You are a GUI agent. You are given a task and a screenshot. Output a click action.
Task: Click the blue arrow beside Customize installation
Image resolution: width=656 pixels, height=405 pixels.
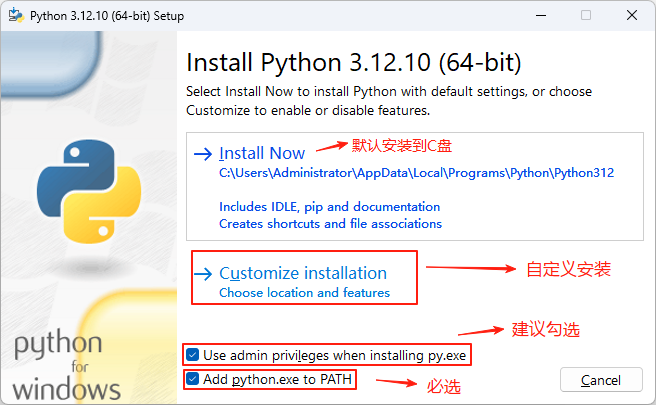[203, 274]
